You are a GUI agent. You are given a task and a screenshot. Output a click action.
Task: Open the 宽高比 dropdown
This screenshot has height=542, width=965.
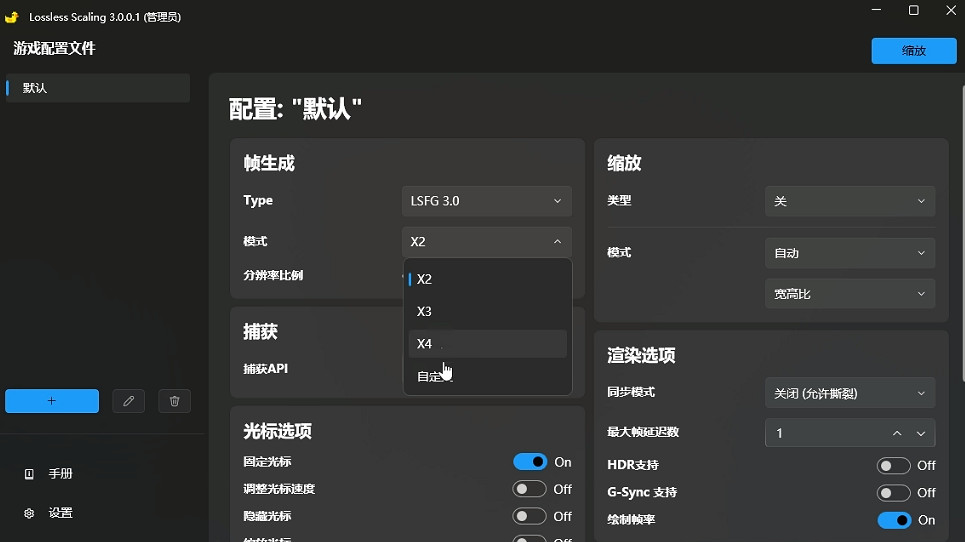tap(850, 294)
